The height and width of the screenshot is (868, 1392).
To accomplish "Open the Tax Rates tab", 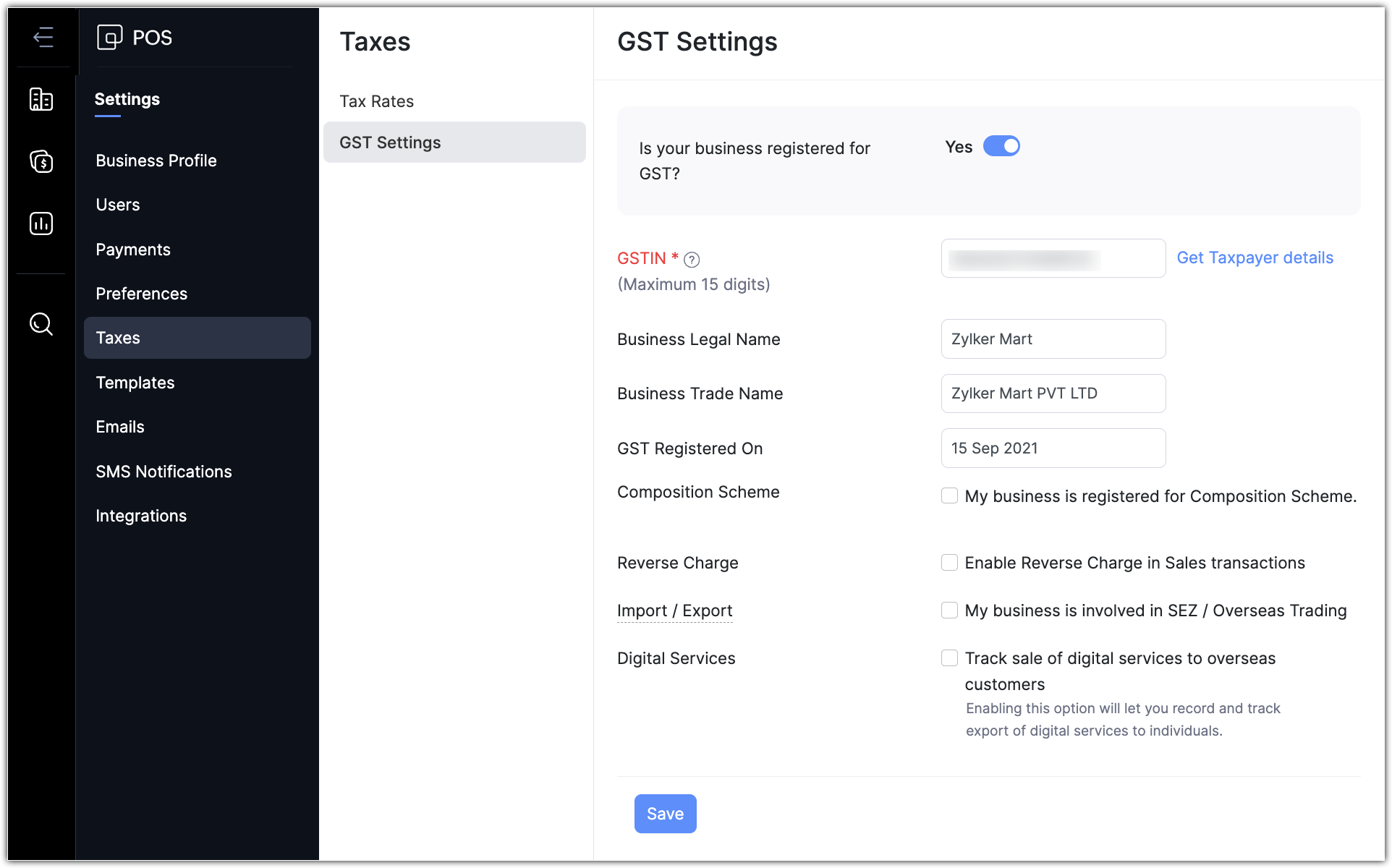I will [377, 101].
